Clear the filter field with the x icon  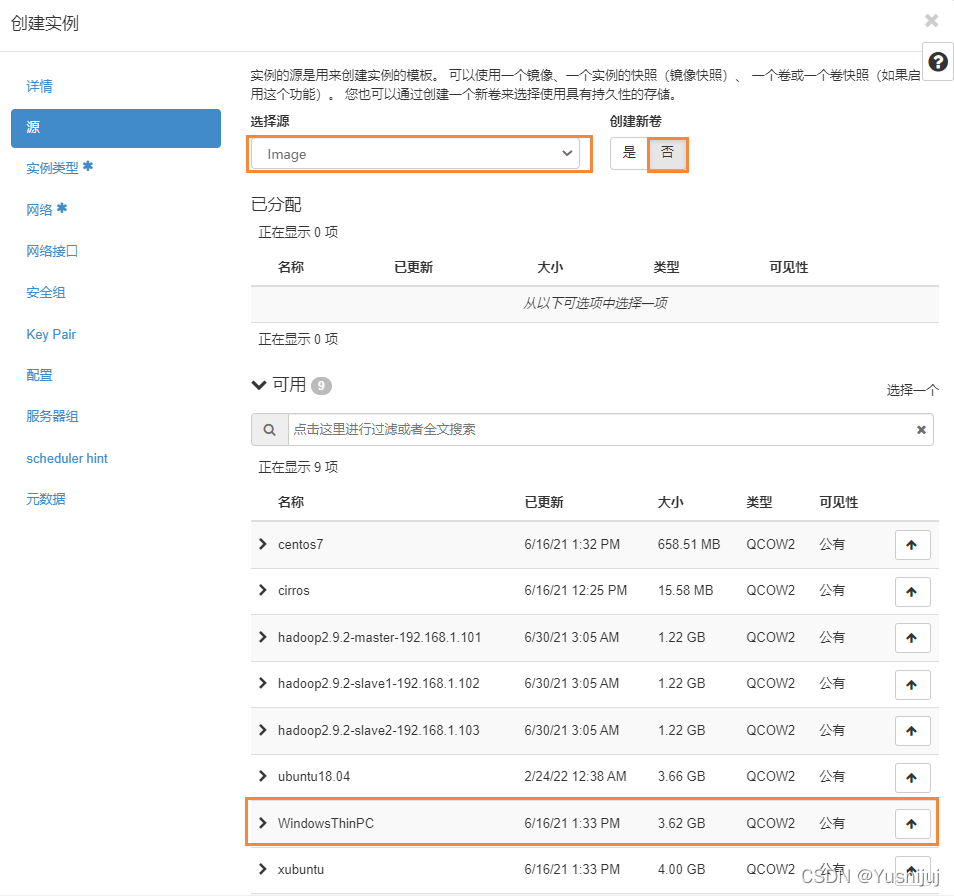coord(921,430)
